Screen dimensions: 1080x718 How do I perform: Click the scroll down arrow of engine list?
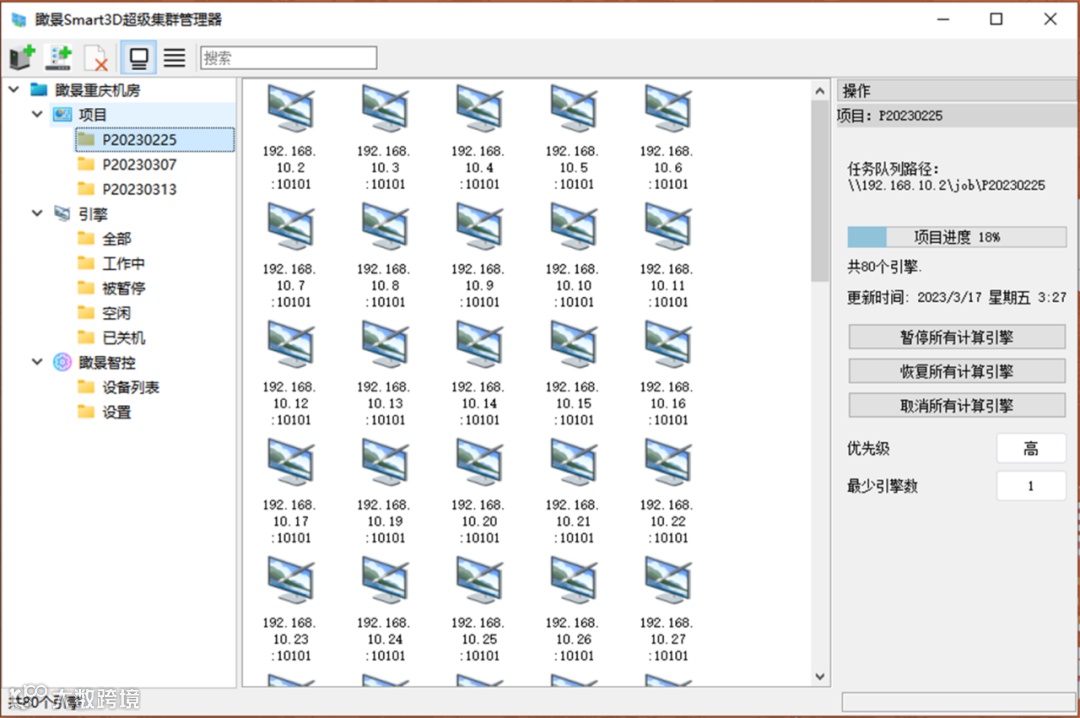click(820, 677)
